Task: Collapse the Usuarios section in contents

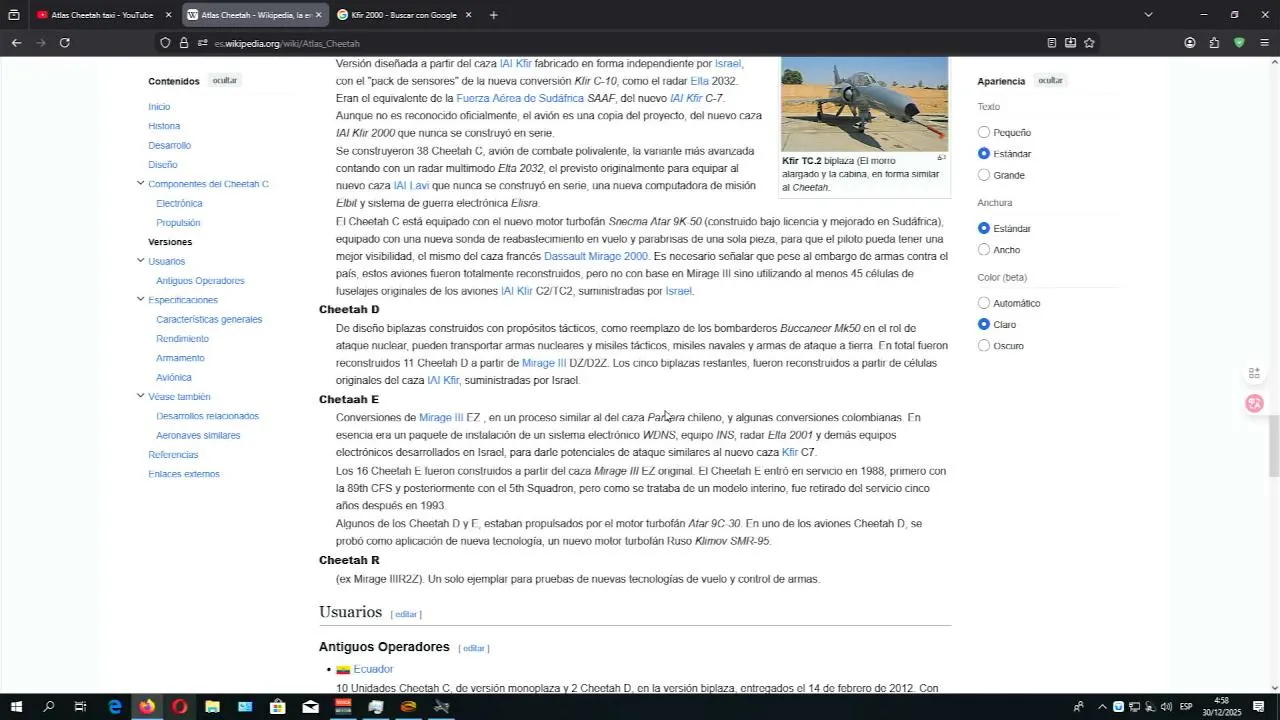Action: 140,260
